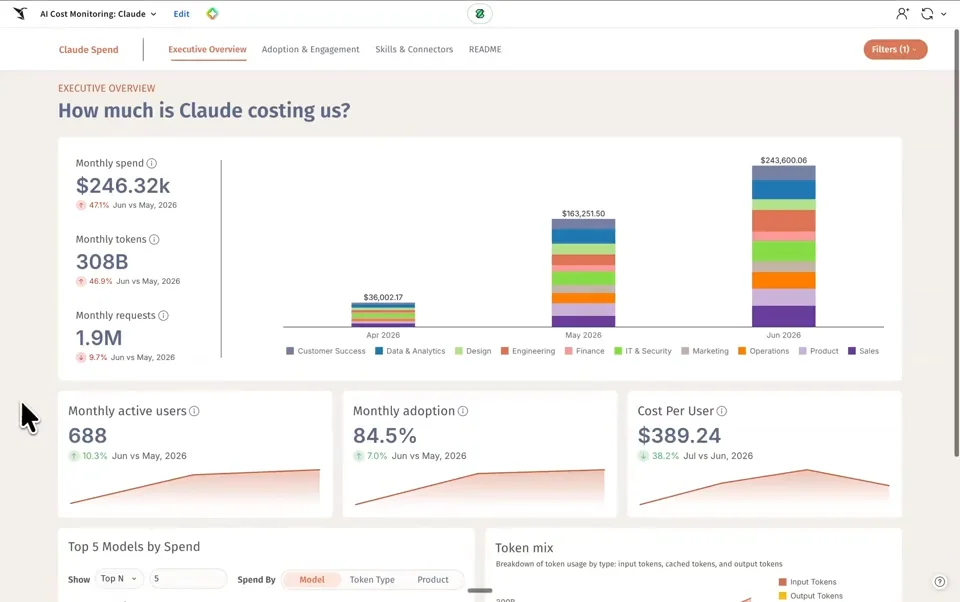
Task: Click the green up-arrow next to 7.0%
Action: (x=359, y=456)
